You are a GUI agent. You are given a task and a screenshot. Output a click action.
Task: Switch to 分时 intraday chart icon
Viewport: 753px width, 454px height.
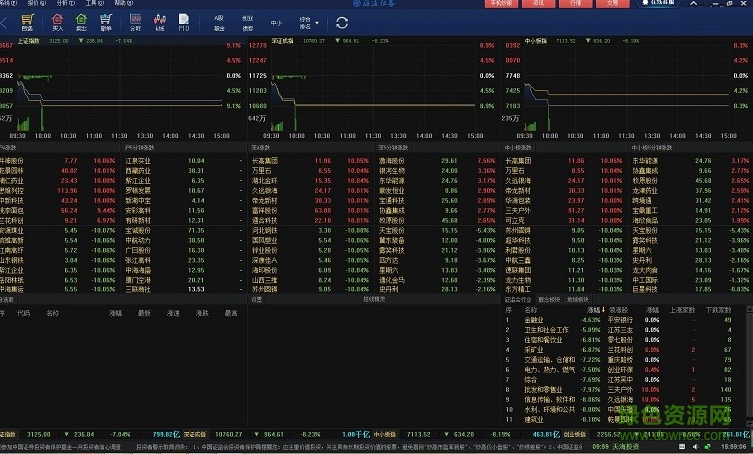[x=135, y=22]
